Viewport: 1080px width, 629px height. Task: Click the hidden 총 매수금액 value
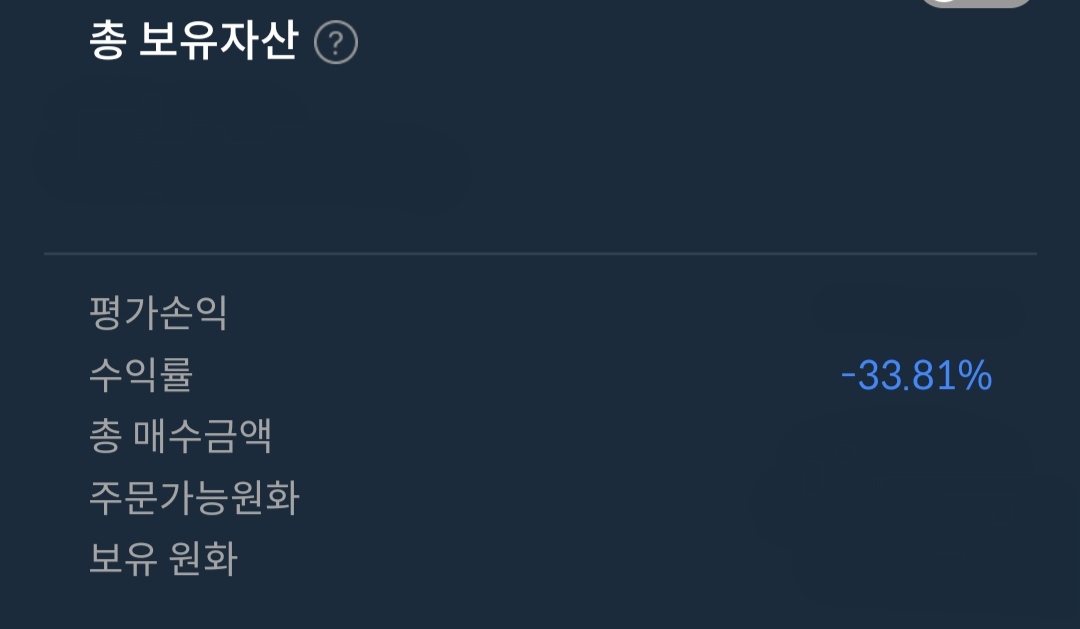[x=900, y=438]
